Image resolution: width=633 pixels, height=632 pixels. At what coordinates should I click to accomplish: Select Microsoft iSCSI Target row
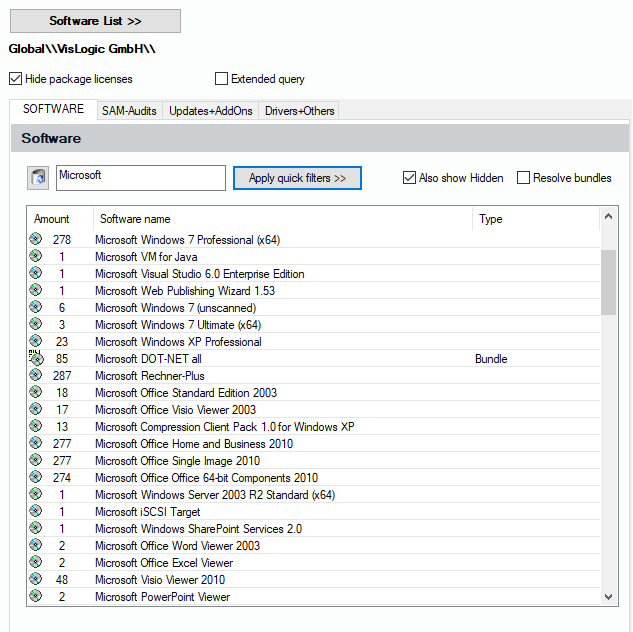tap(314, 512)
